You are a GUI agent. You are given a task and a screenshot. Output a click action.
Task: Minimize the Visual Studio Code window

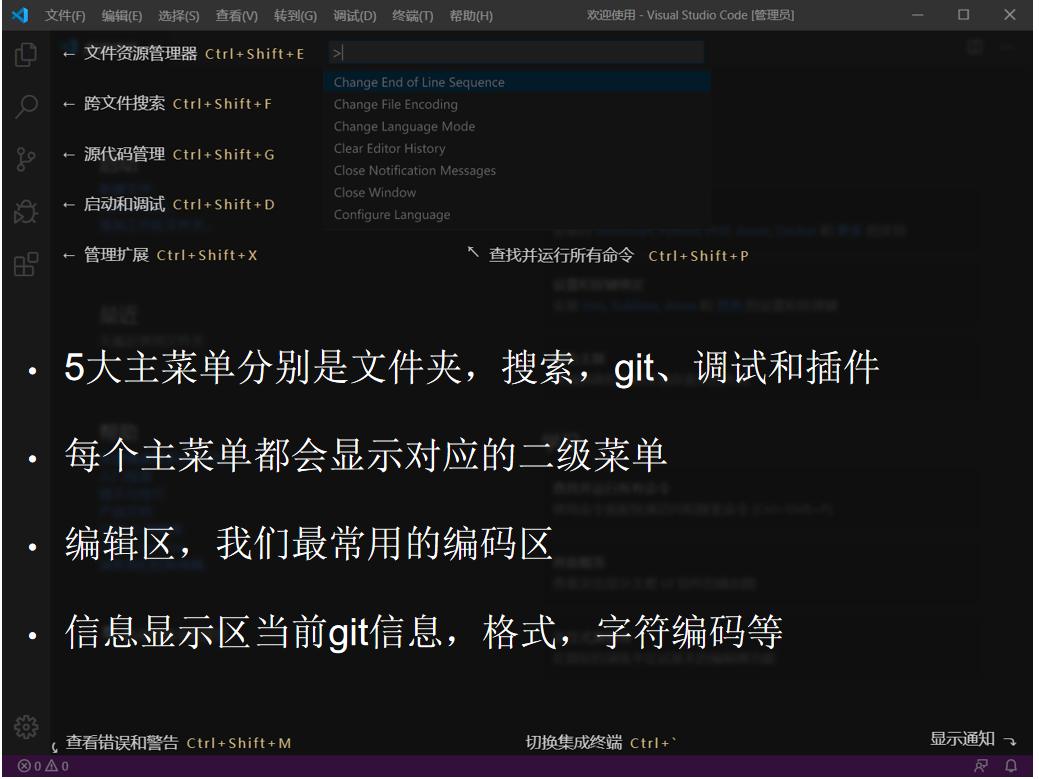(x=918, y=15)
